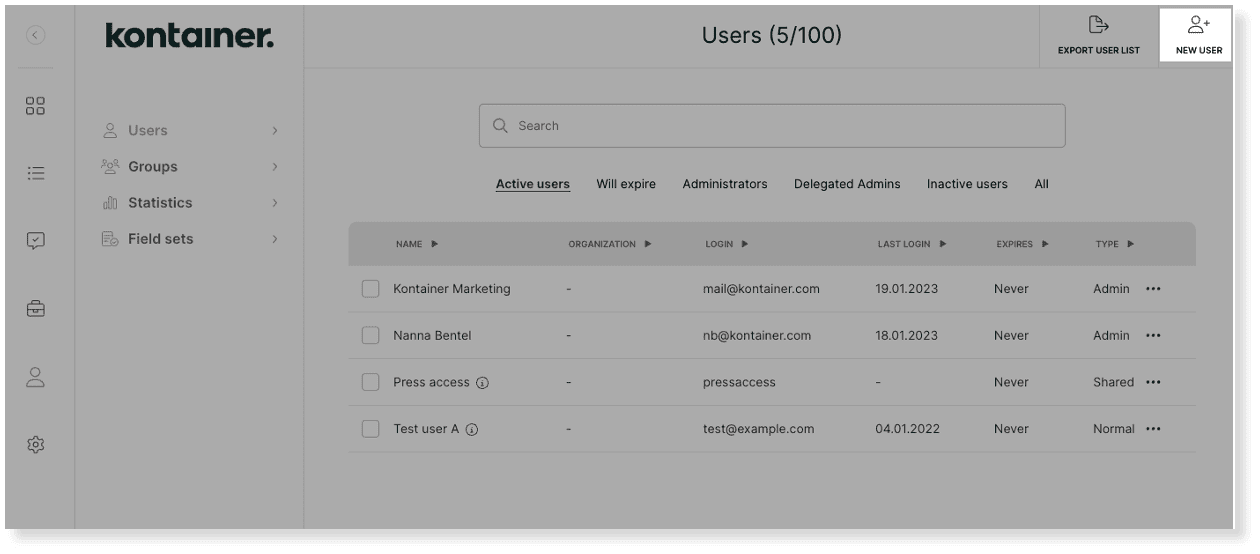
Task: Expand the Statistics menu chevron
Action: pos(275,203)
